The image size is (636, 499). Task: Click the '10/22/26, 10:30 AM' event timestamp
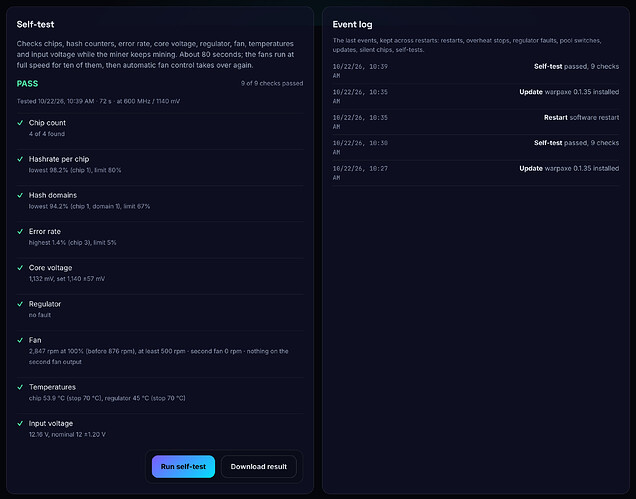[360, 148]
